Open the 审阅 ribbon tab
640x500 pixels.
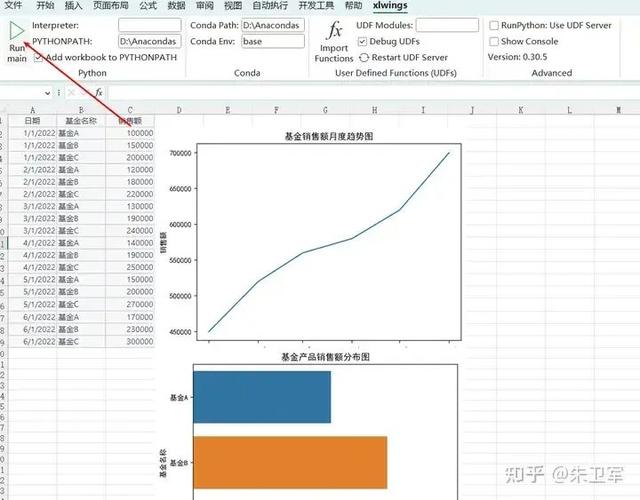(x=204, y=5)
